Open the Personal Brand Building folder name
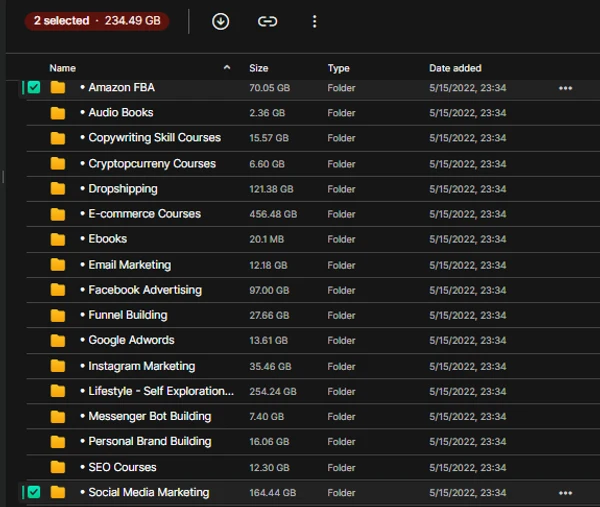The height and width of the screenshot is (507, 600). (x=150, y=442)
